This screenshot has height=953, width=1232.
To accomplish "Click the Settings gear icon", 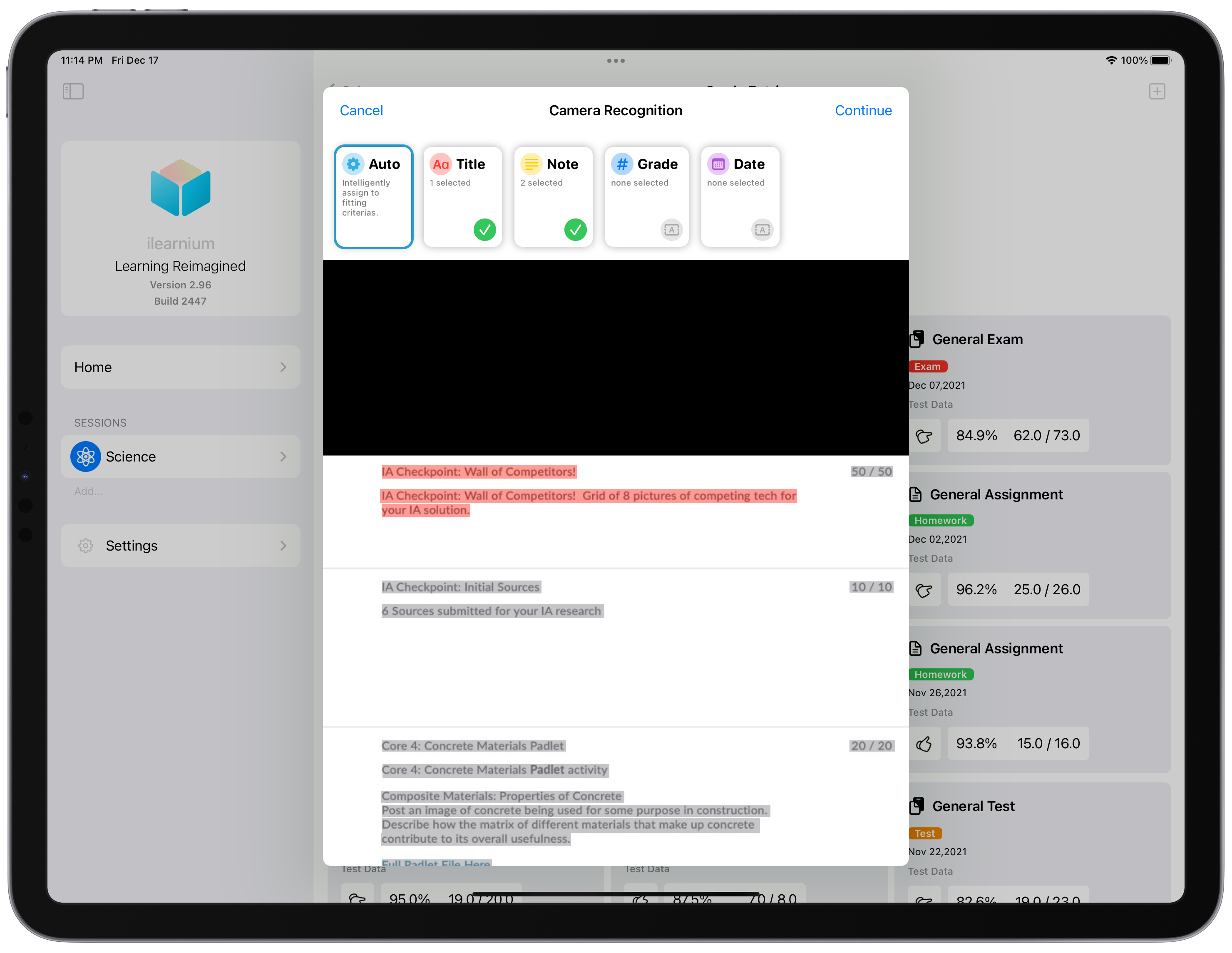I will click(86, 545).
